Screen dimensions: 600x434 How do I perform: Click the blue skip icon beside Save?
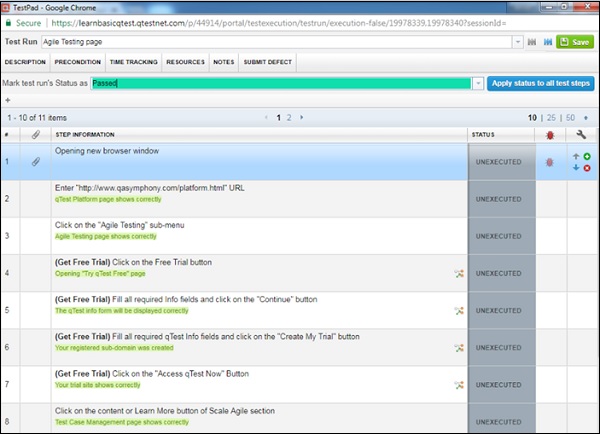[x=548, y=42]
